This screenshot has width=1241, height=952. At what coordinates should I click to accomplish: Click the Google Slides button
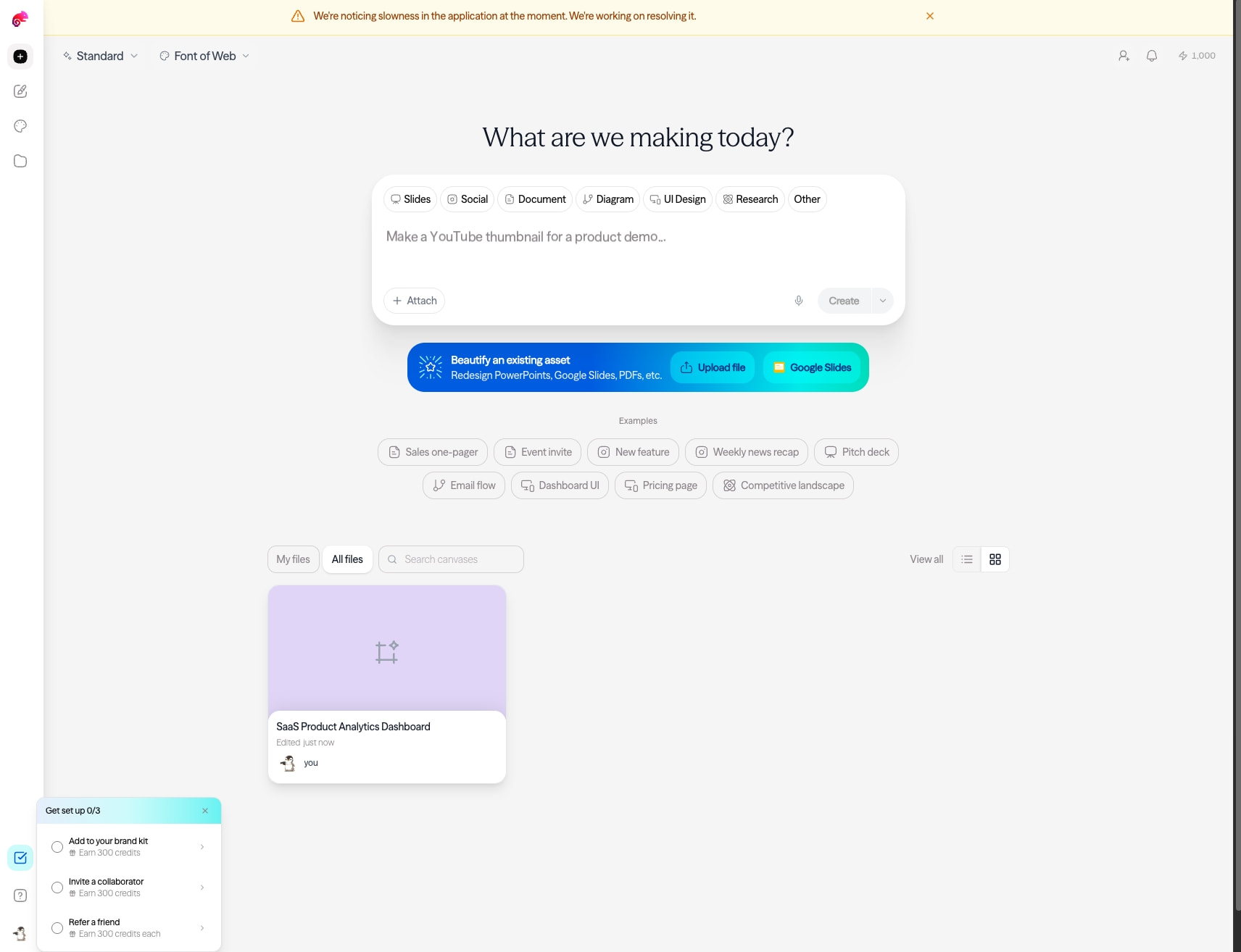812,367
